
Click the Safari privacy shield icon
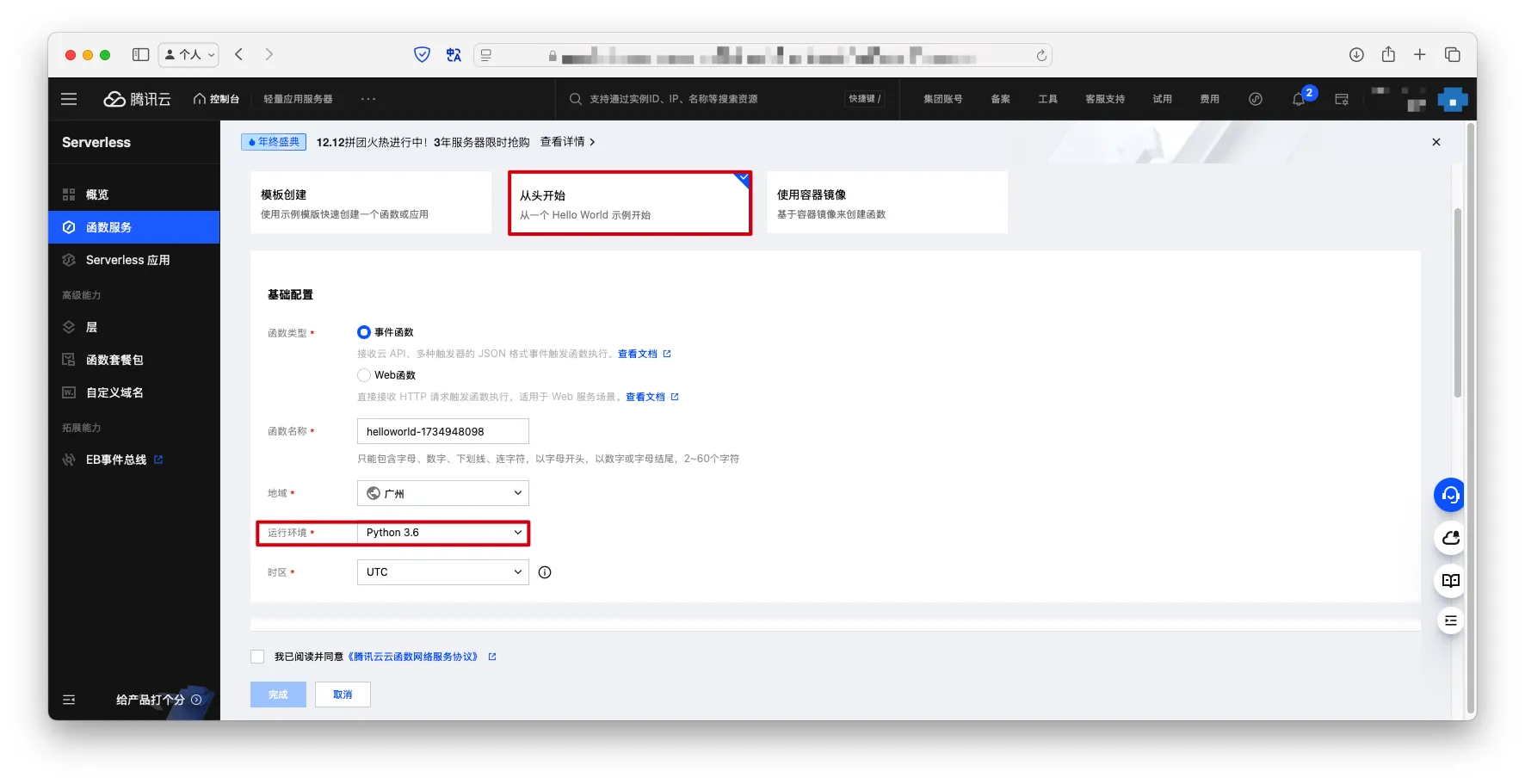[422, 55]
